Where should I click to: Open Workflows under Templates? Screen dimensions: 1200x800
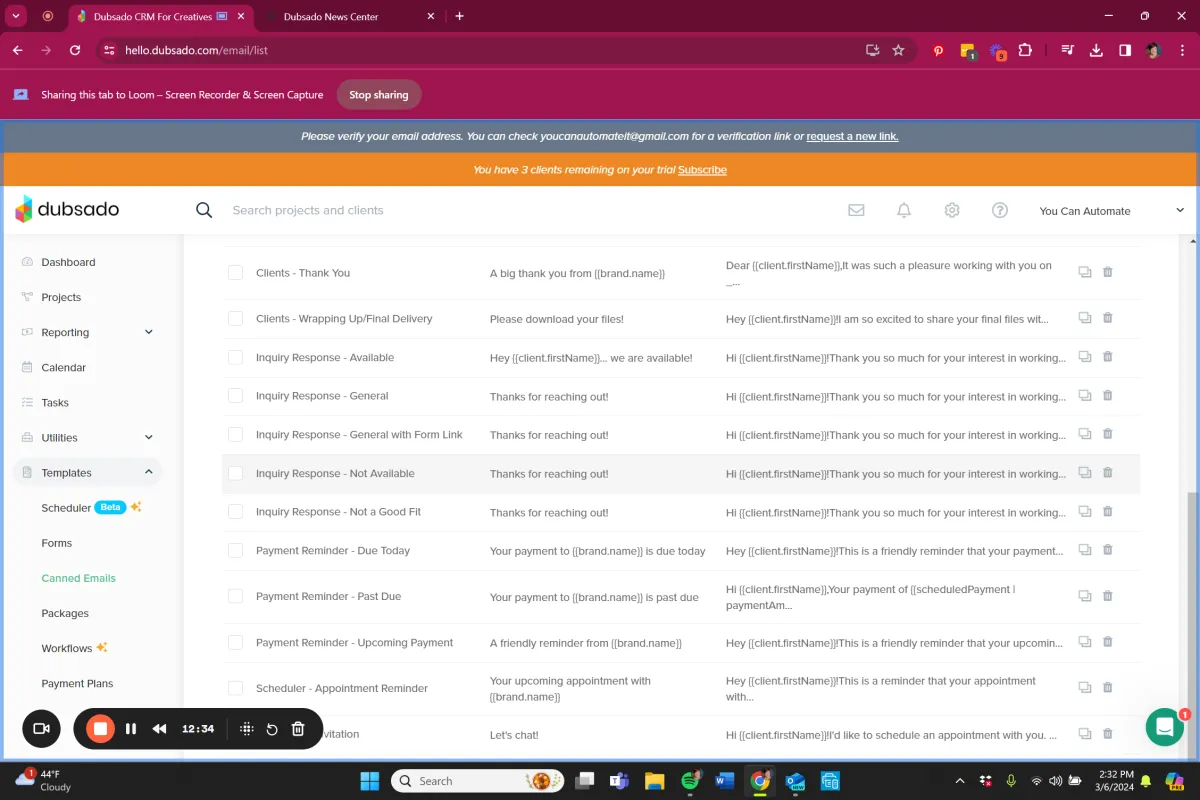[67, 648]
